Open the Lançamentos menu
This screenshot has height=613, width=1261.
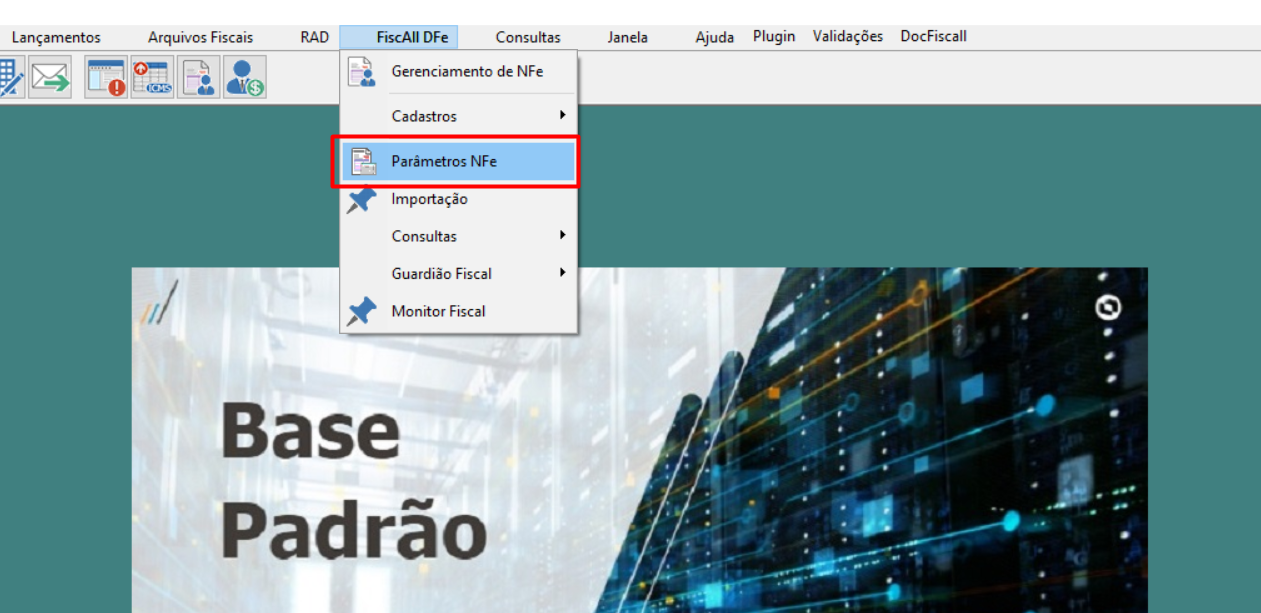56,37
